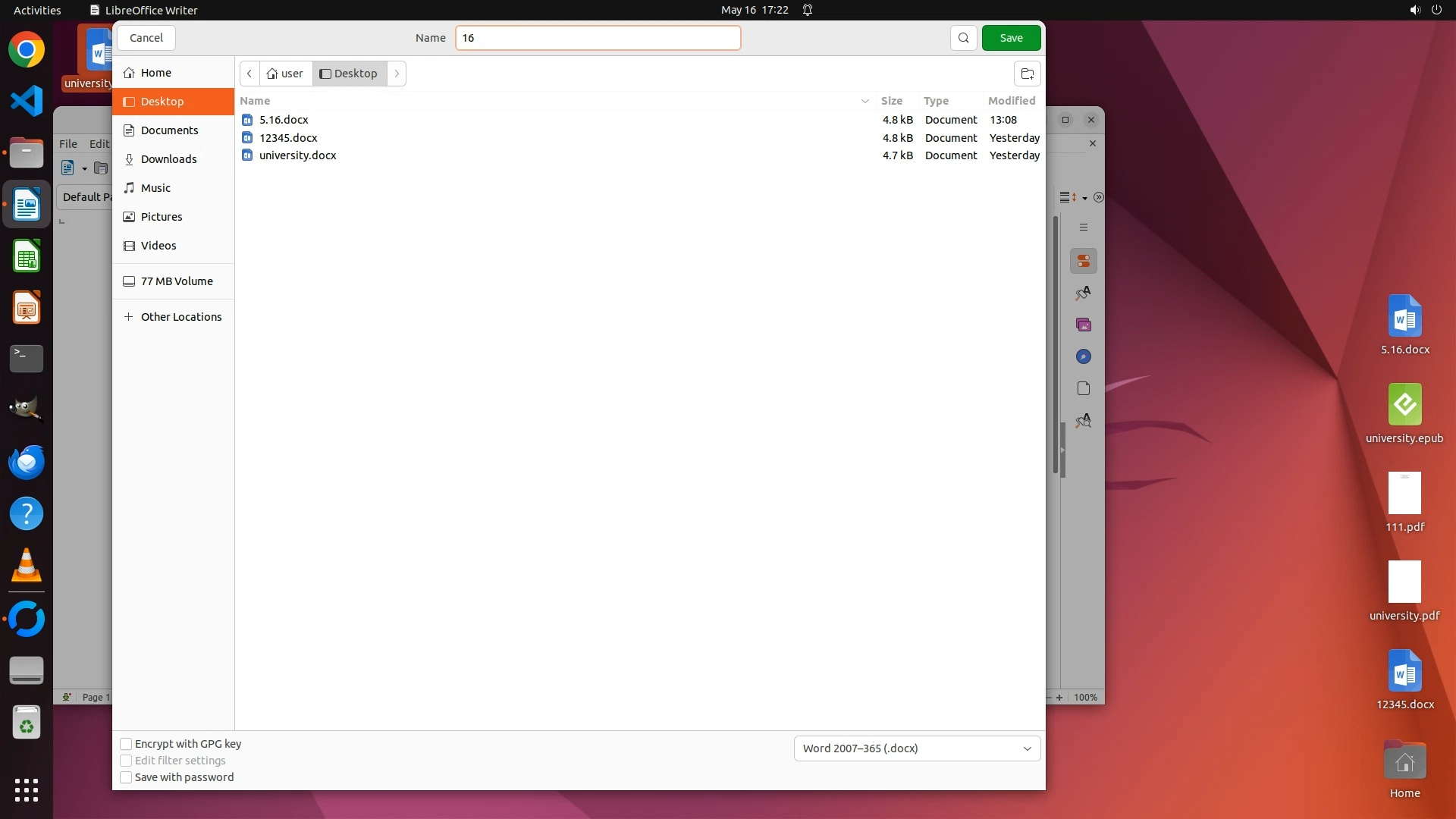This screenshot has width=1456, height=819.
Task: Open the Sidebar Properties deck icon
Action: coord(1083,262)
